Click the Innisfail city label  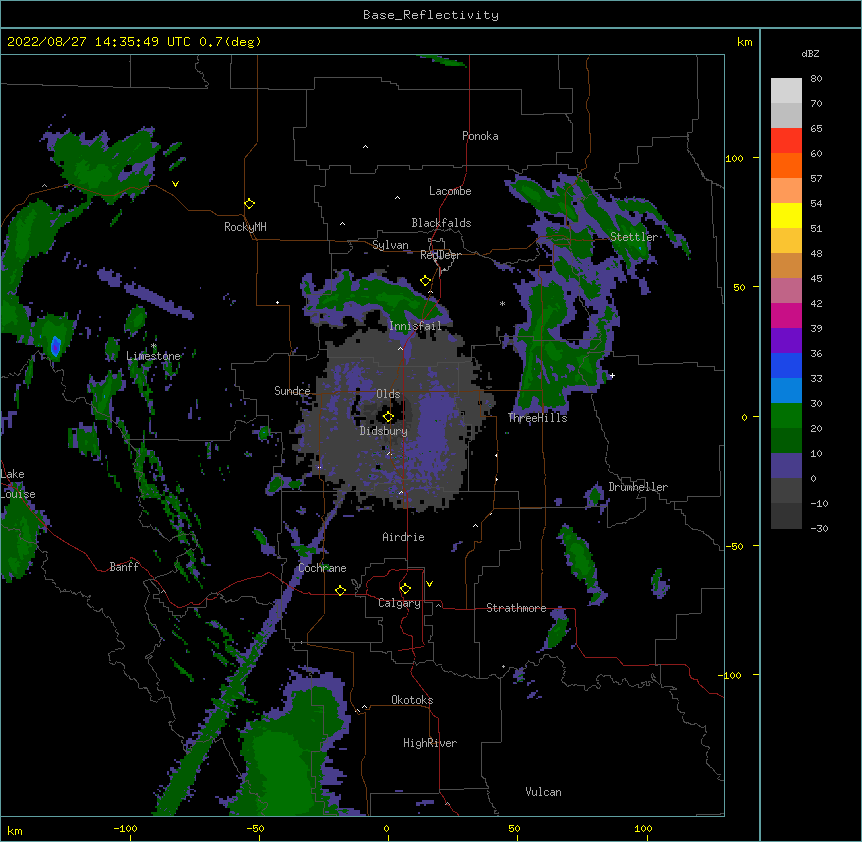click(415, 326)
